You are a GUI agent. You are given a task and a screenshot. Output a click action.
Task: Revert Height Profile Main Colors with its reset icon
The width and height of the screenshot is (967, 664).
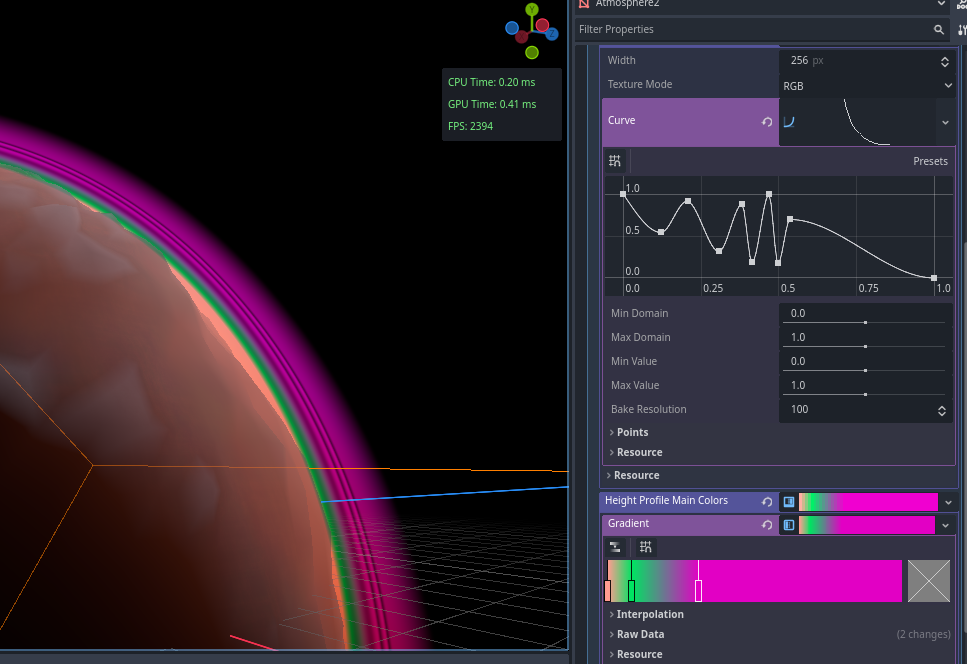pos(767,502)
